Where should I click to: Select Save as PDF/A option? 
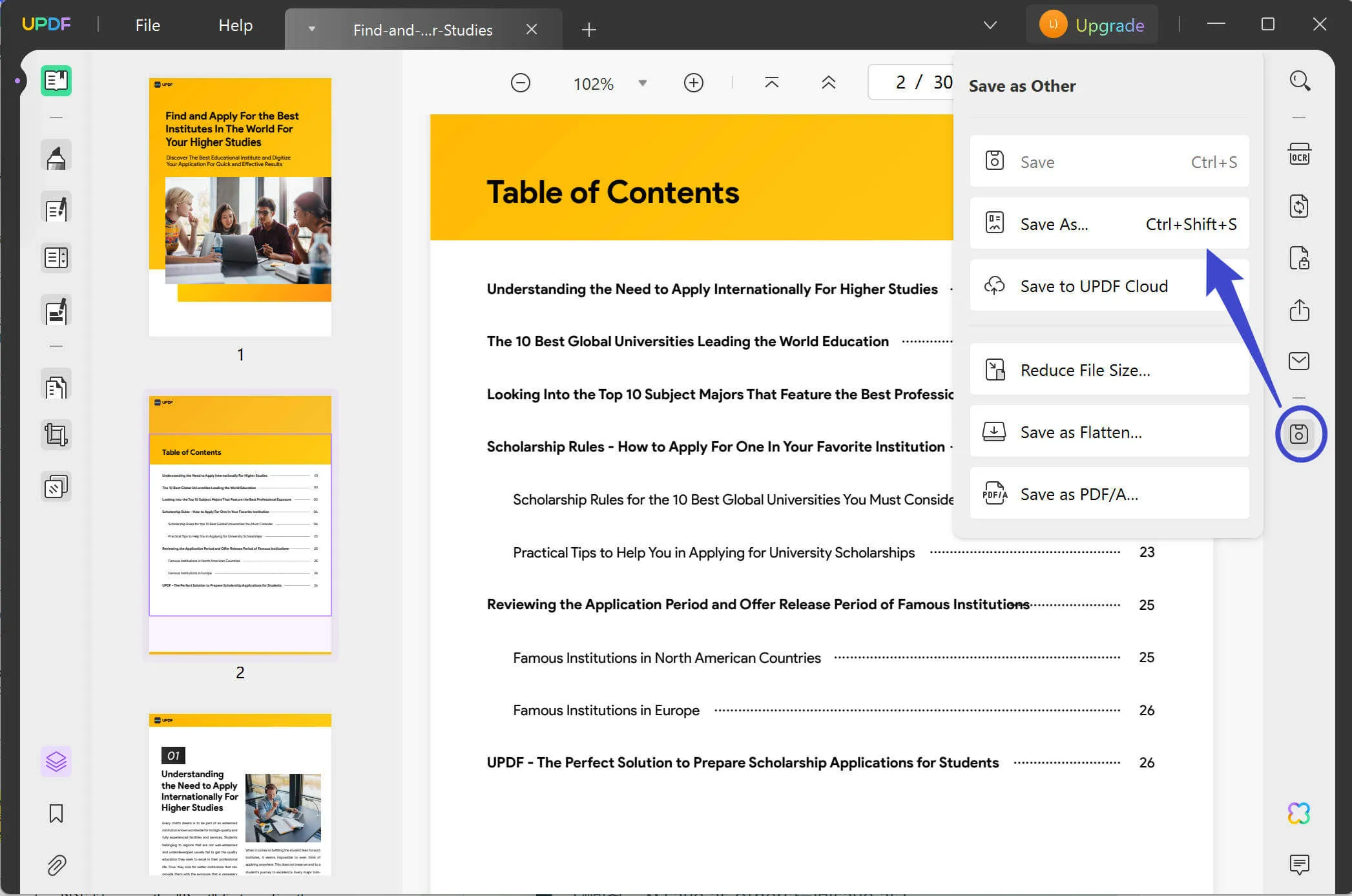point(1079,494)
